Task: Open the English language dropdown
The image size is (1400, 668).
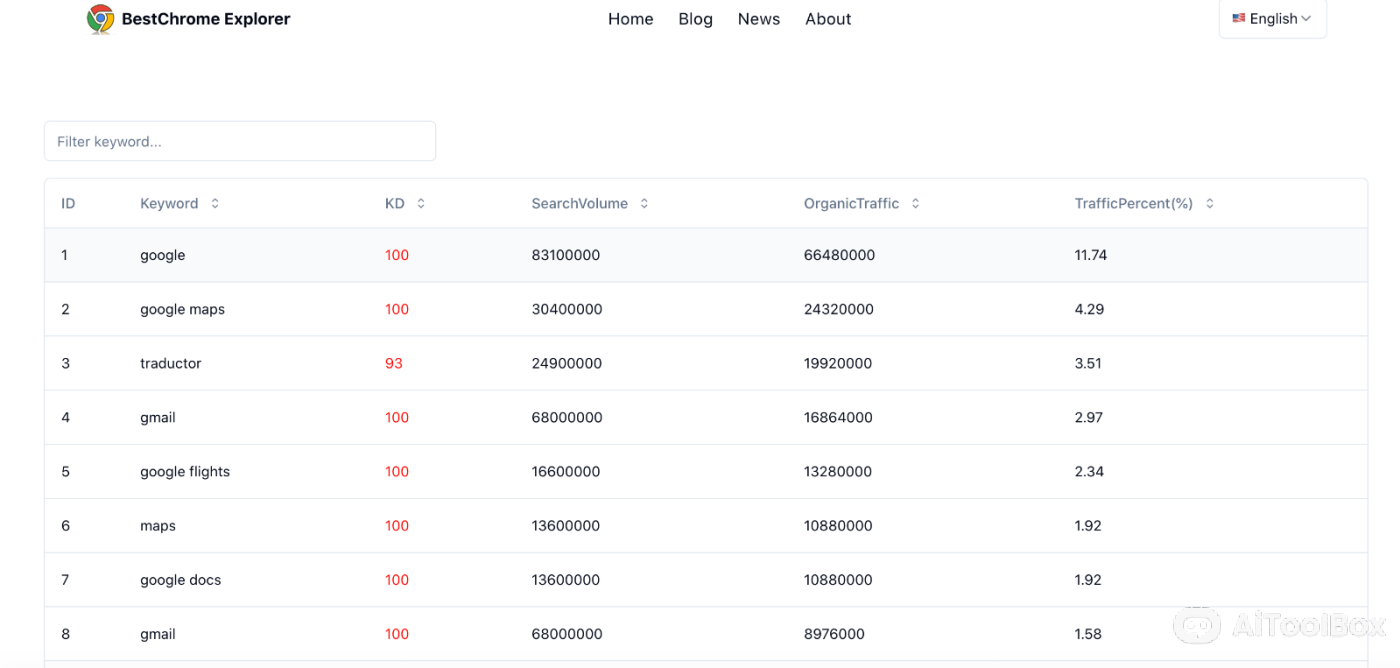Action: click(1272, 19)
